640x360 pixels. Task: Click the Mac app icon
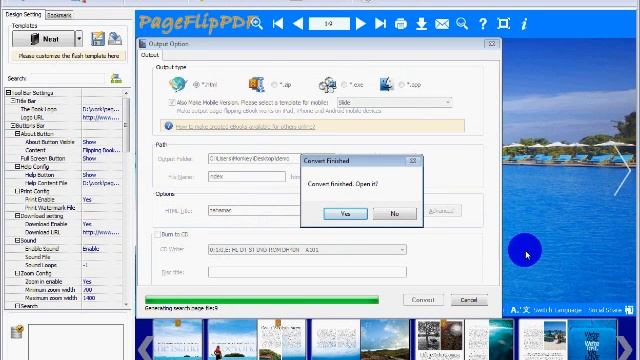[386, 84]
